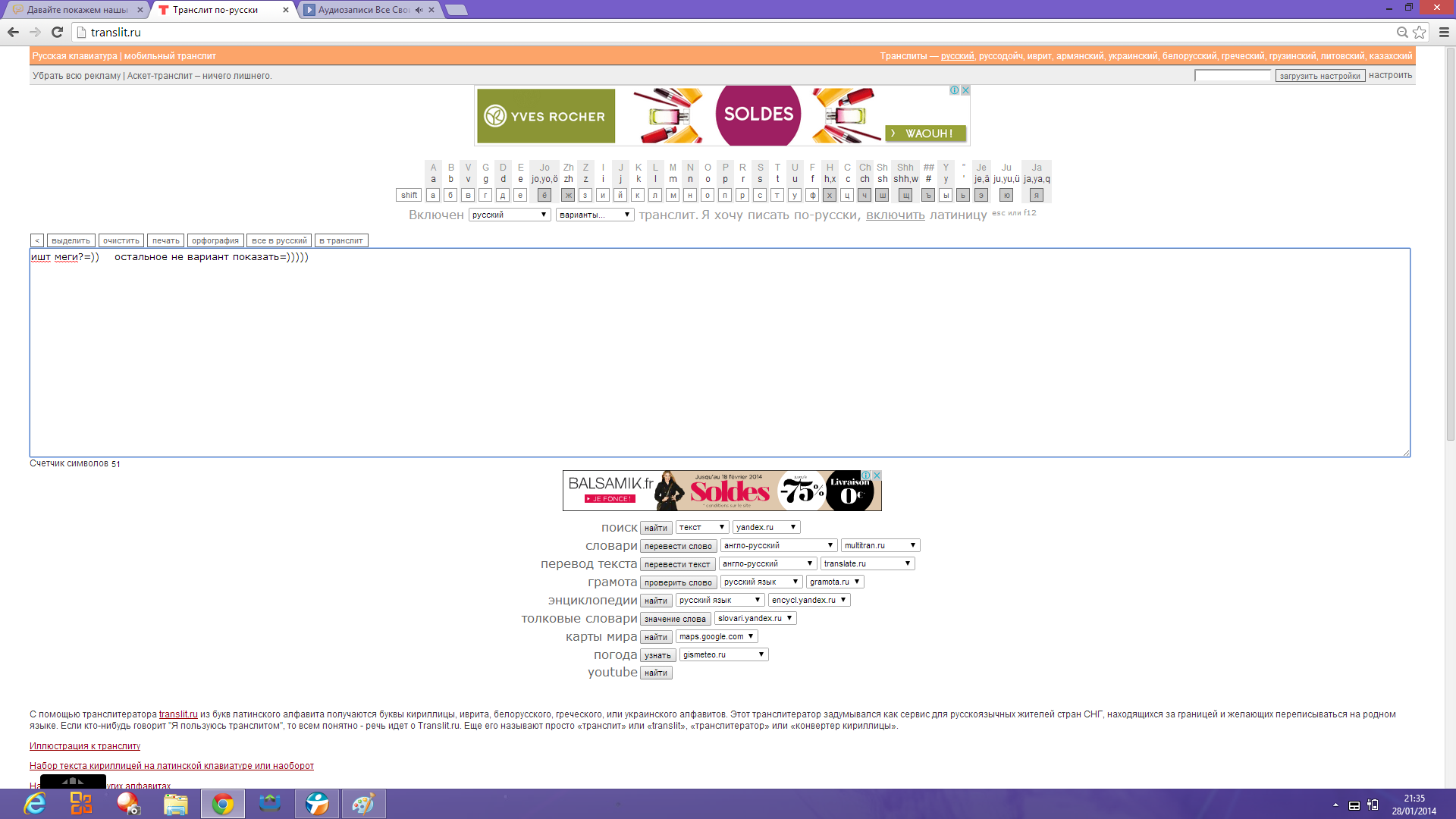Switch to Давайте покажем наши browser tab
Screen dimensions: 1456x819
(76, 10)
